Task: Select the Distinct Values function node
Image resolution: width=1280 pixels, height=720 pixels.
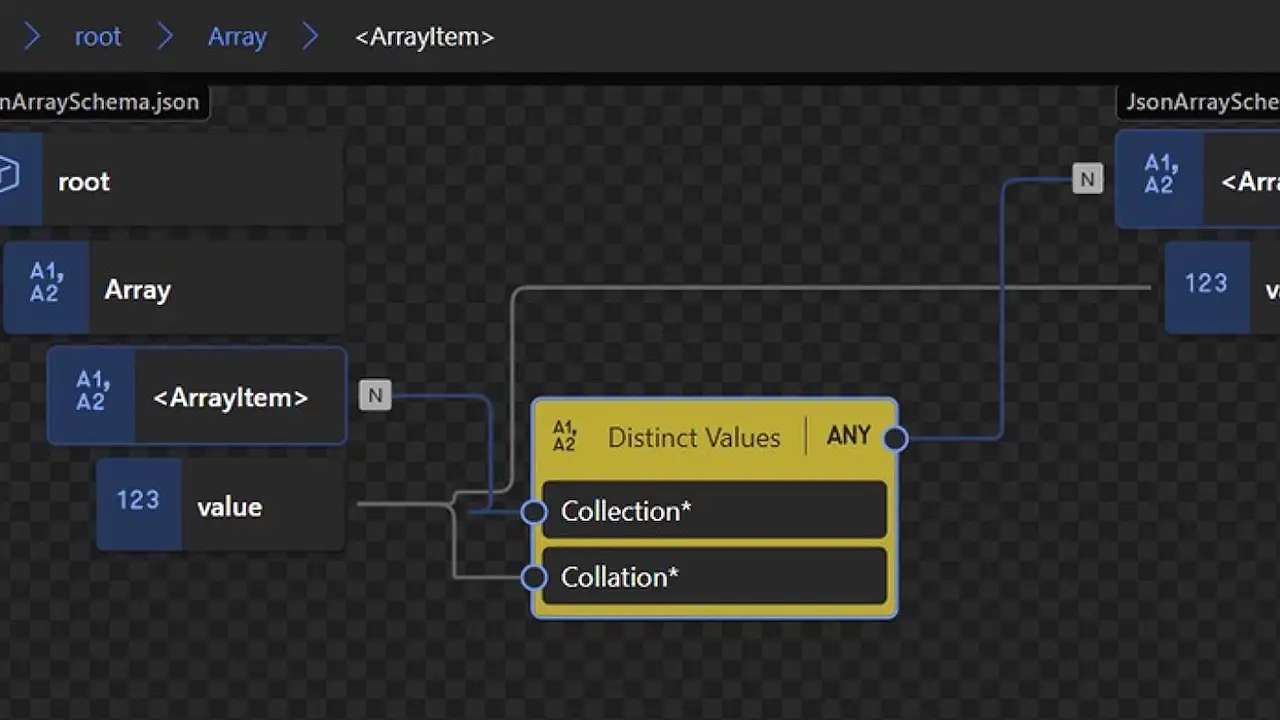Action: (x=694, y=437)
